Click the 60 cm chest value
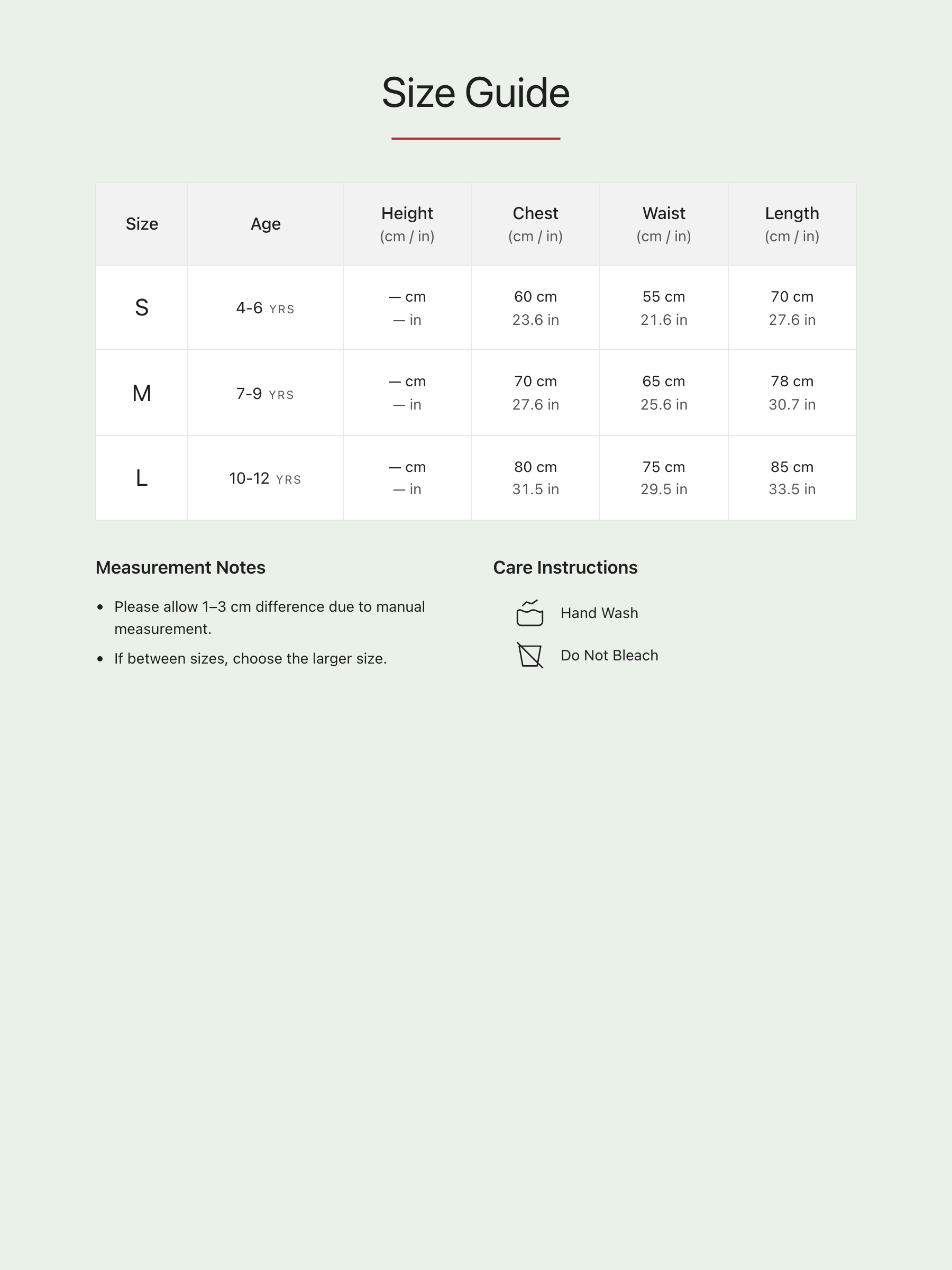 (x=535, y=297)
